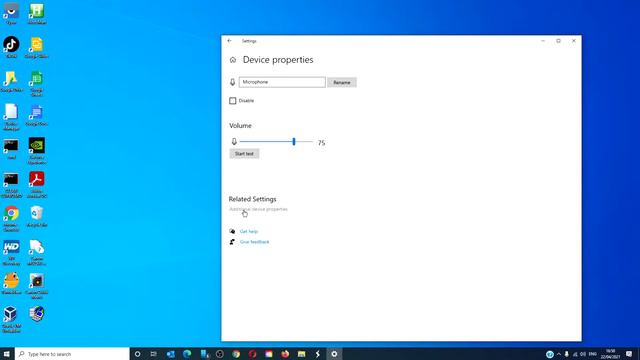Image resolution: width=640 pixels, height=360 pixels.
Task: Launch Google Chrome from the taskbar
Action: [236, 354]
